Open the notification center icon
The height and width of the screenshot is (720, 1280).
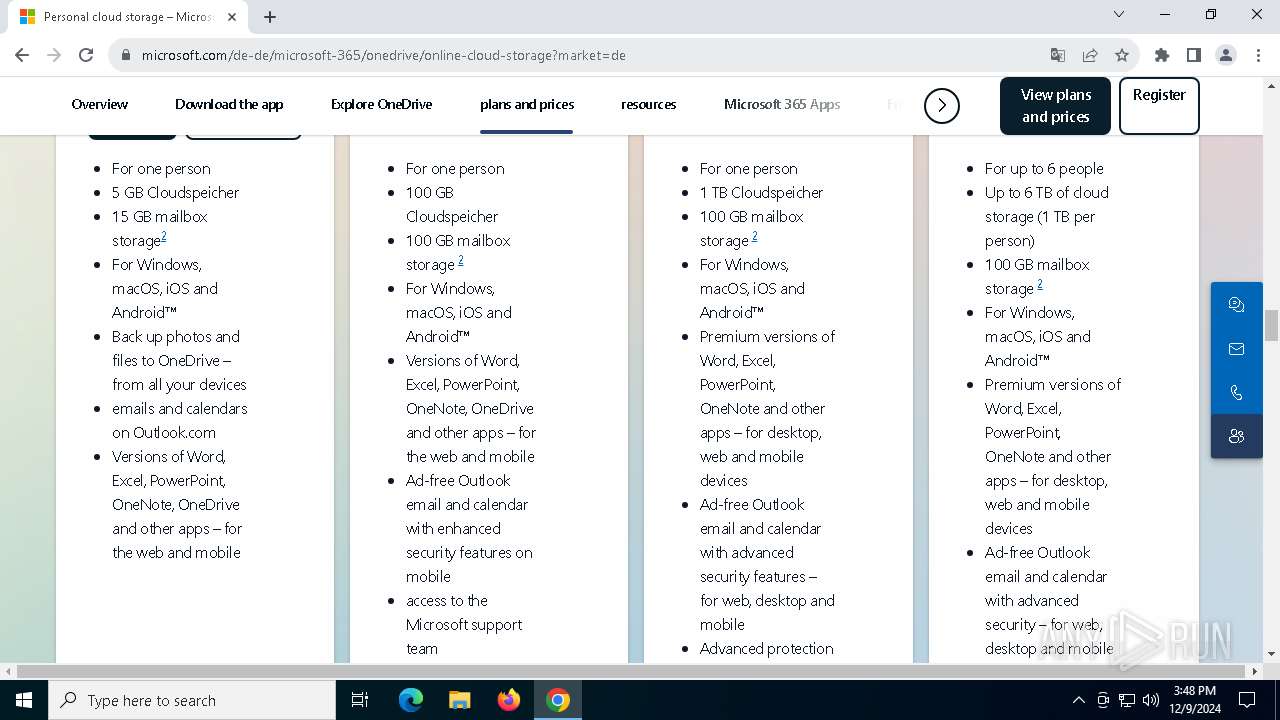click(1247, 700)
